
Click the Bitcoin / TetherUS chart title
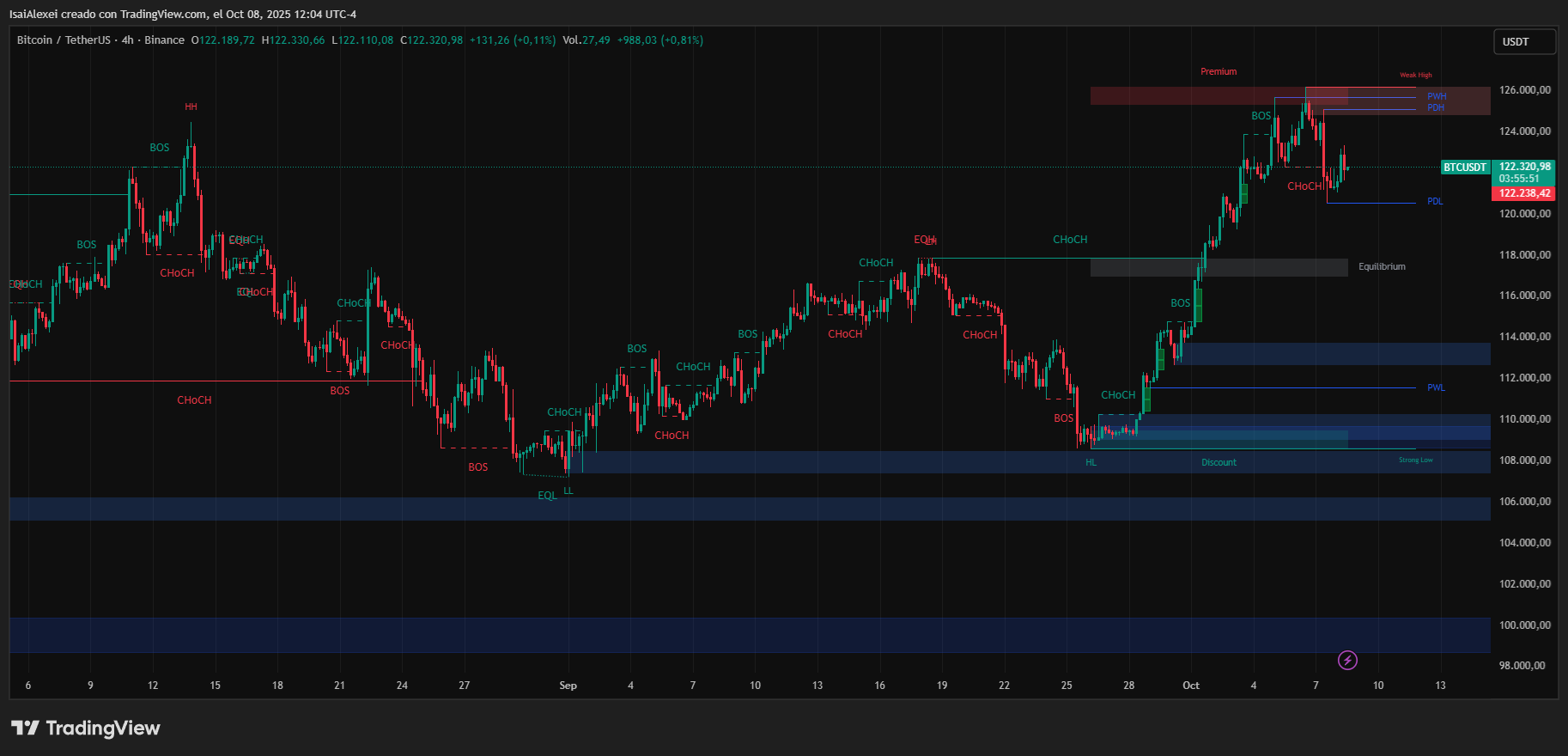pos(64,40)
